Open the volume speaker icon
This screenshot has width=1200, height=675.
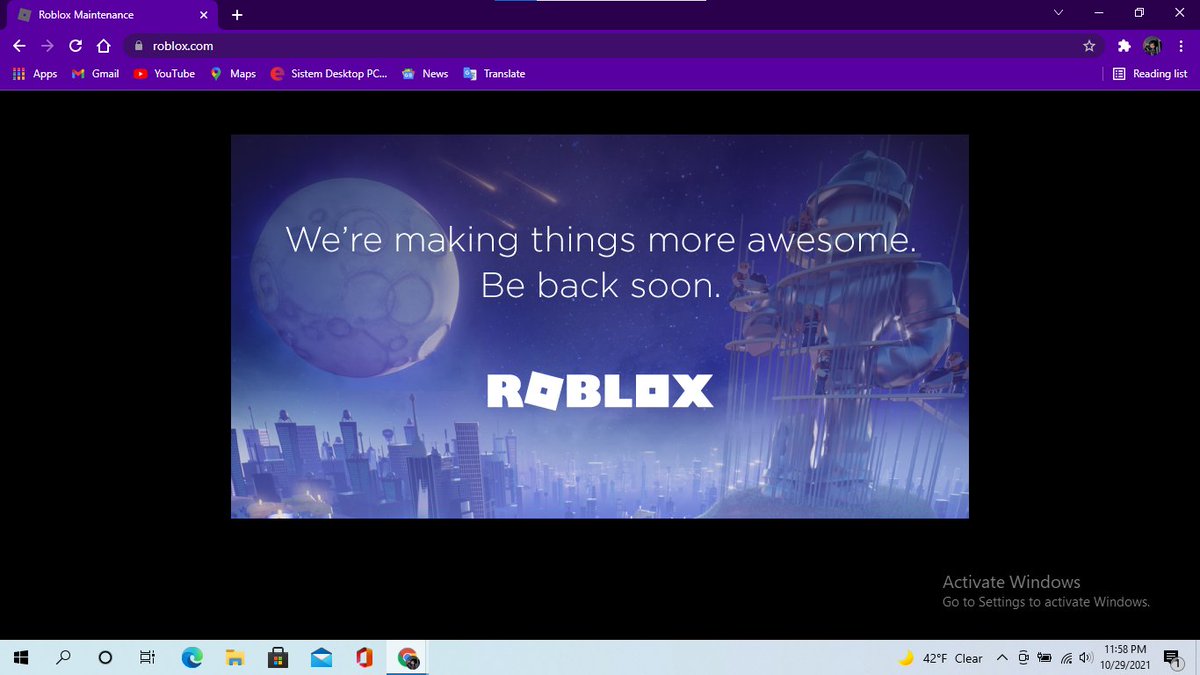(1084, 658)
